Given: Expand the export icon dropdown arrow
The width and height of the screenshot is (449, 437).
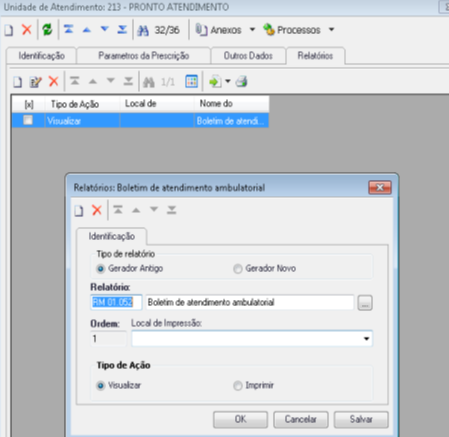Looking at the screenshot, I should click(x=228, y=81).
